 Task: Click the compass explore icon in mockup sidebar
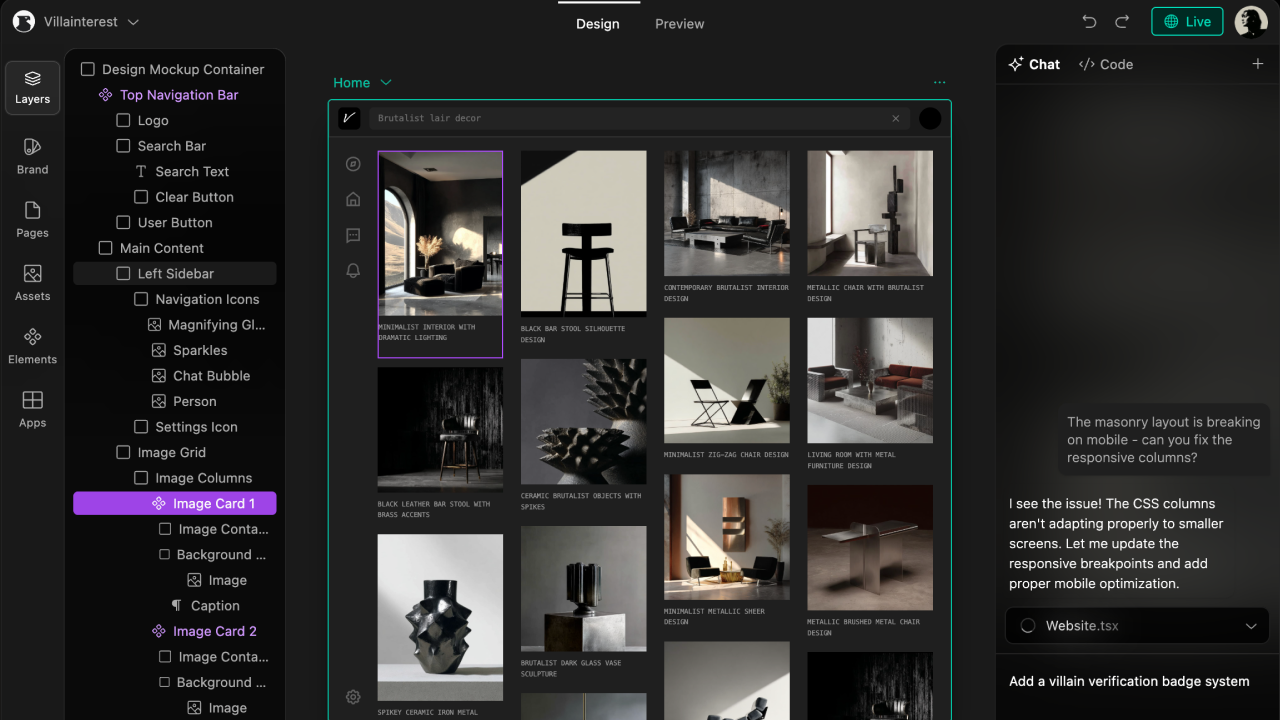(353, 164)
